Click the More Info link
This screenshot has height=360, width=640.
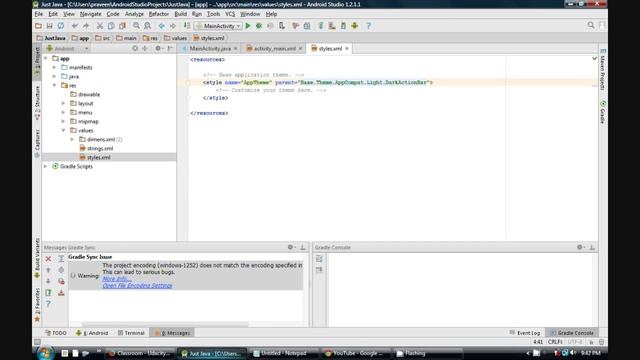coord(117,279)
